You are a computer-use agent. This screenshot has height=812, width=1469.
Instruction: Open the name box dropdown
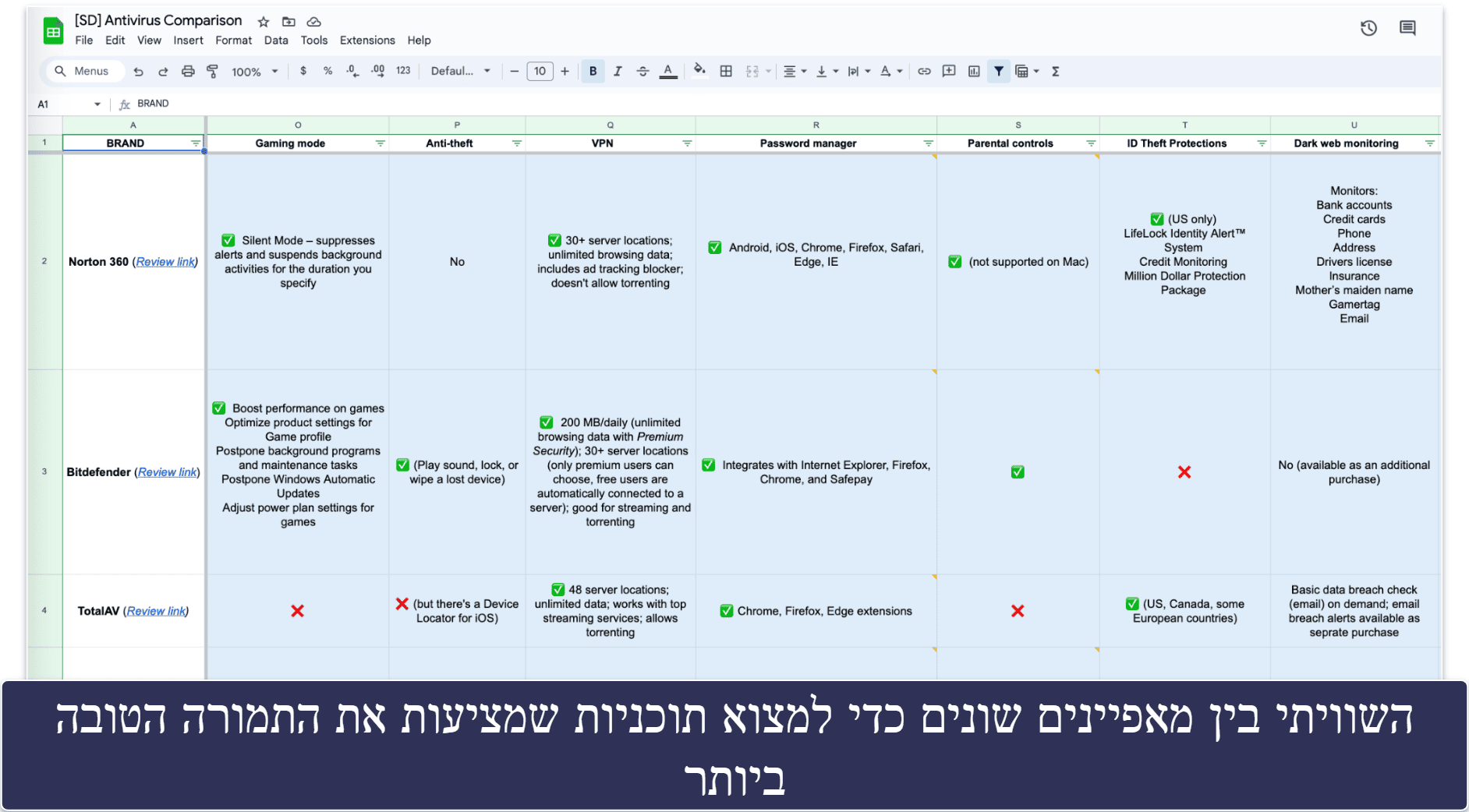click(97, 104)
